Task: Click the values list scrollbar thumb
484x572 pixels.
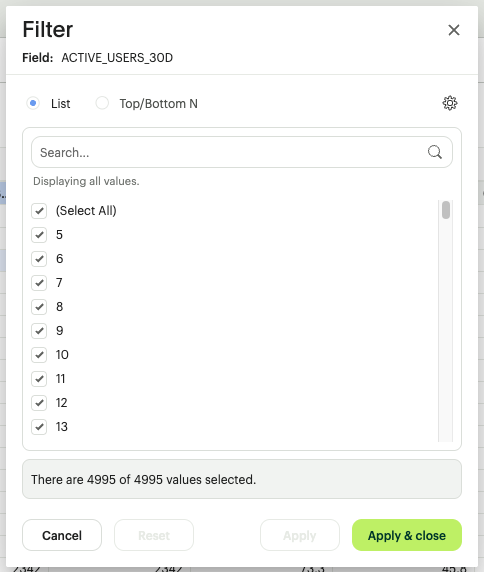Action: (446, 210)
